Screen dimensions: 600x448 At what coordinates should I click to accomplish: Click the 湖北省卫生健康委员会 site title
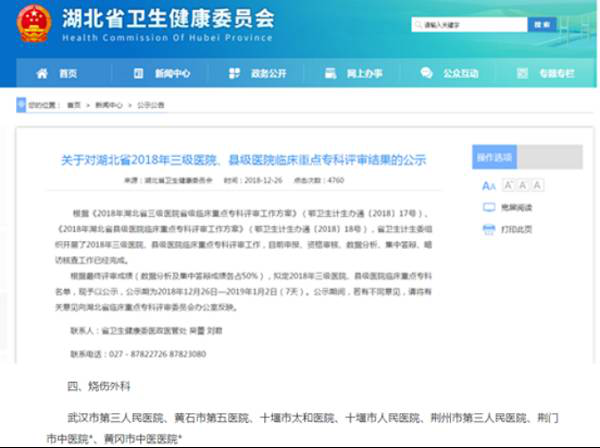[168, 18]
